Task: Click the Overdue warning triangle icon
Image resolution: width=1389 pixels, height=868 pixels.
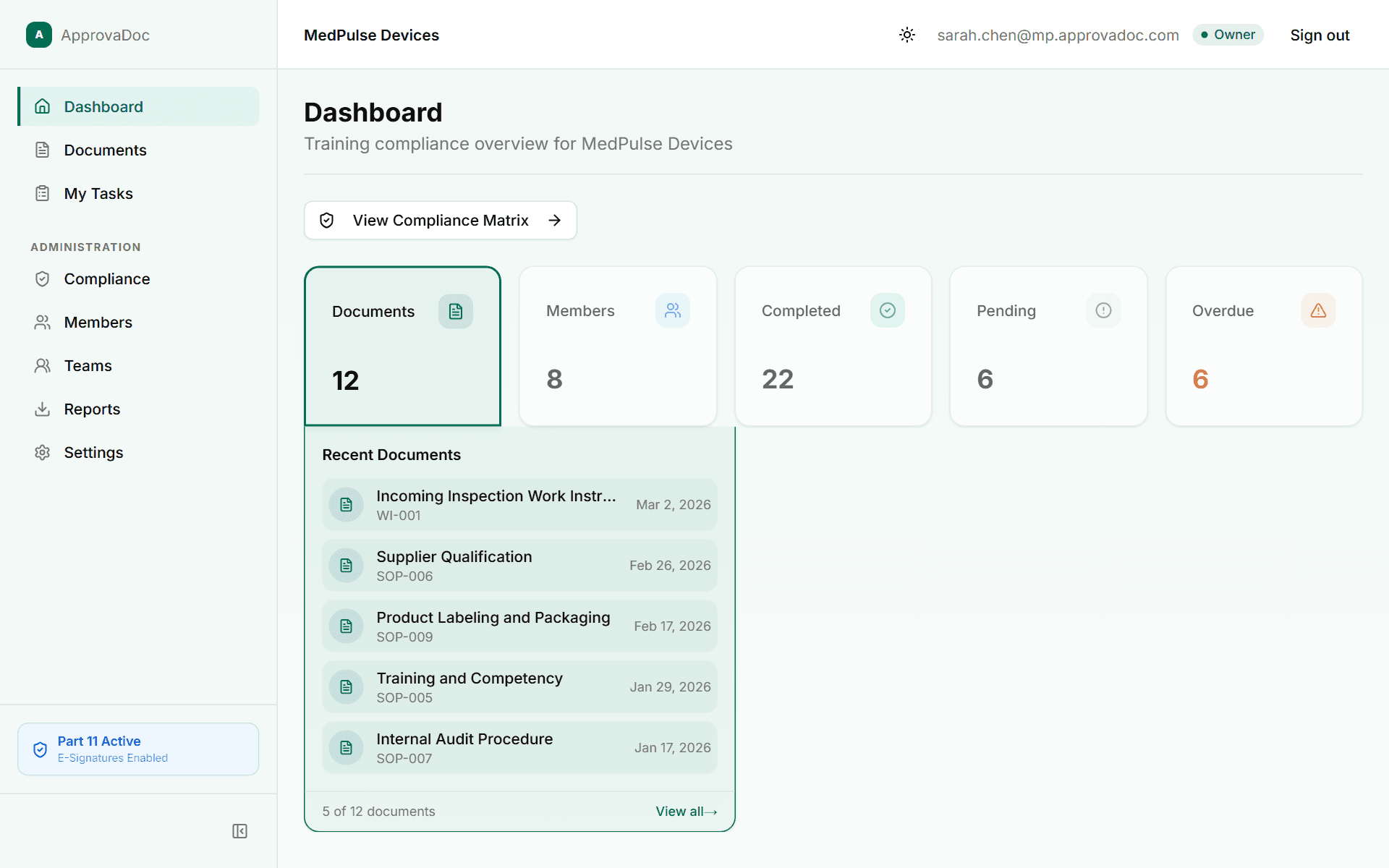Action: click(1318, 310)
